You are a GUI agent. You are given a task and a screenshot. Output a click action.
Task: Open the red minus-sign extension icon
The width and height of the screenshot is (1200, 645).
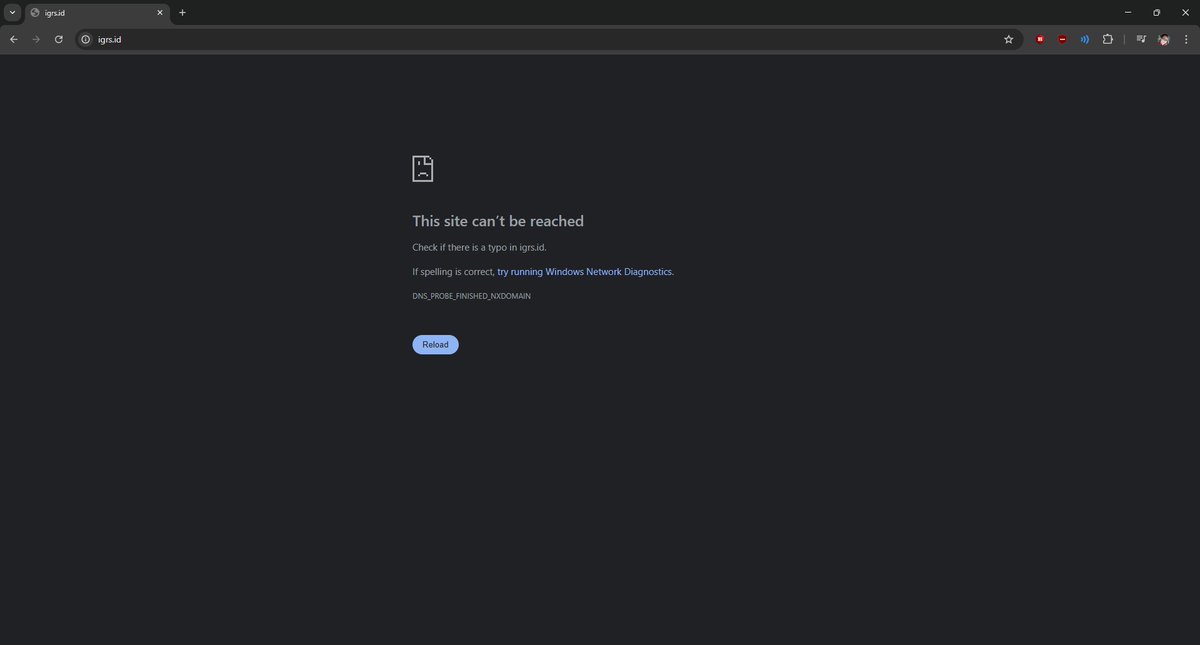coord(1062,39)
